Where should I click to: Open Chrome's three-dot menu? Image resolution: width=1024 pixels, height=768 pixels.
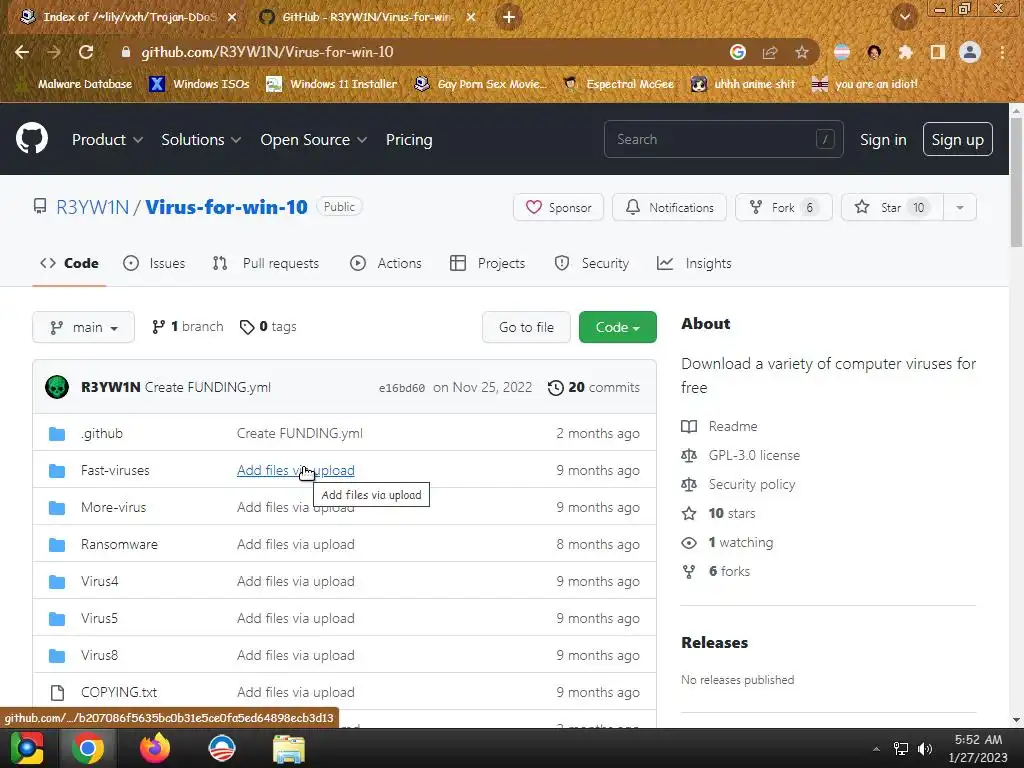click(x=1002, y=52)
